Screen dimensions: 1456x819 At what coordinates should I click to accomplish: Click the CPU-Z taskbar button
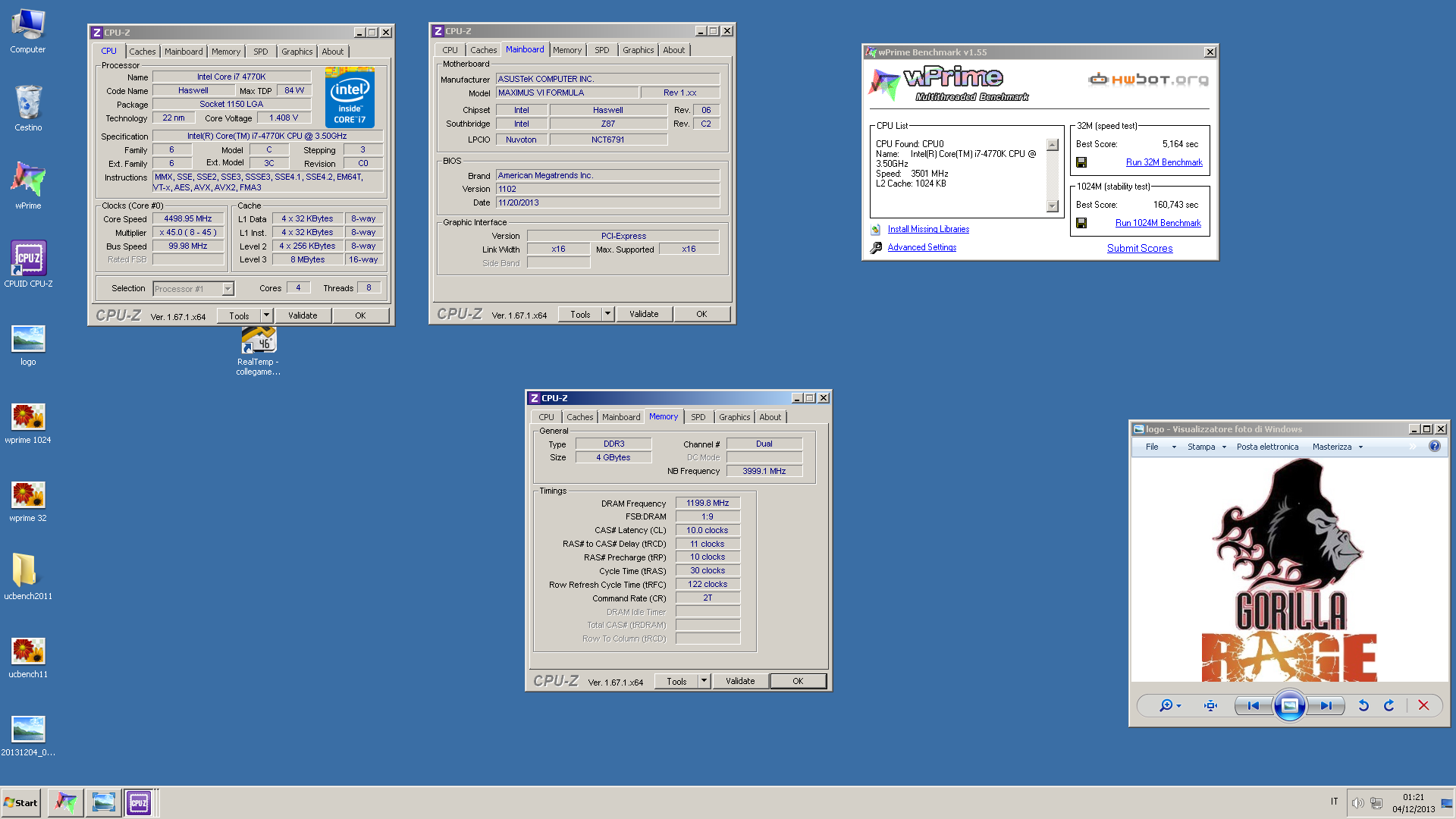140,802
